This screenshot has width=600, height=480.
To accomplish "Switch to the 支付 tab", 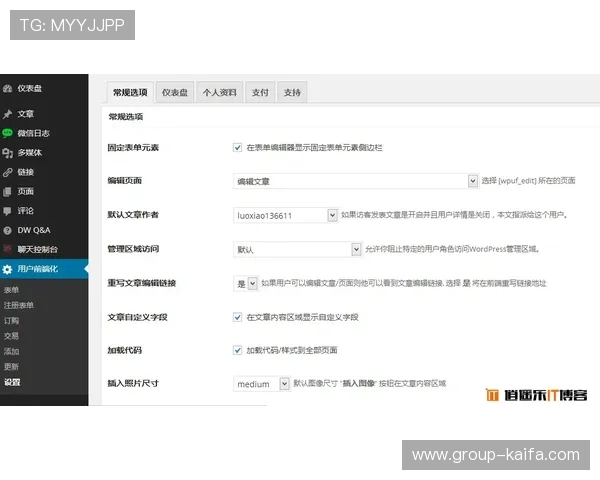I will pos(260,92).
